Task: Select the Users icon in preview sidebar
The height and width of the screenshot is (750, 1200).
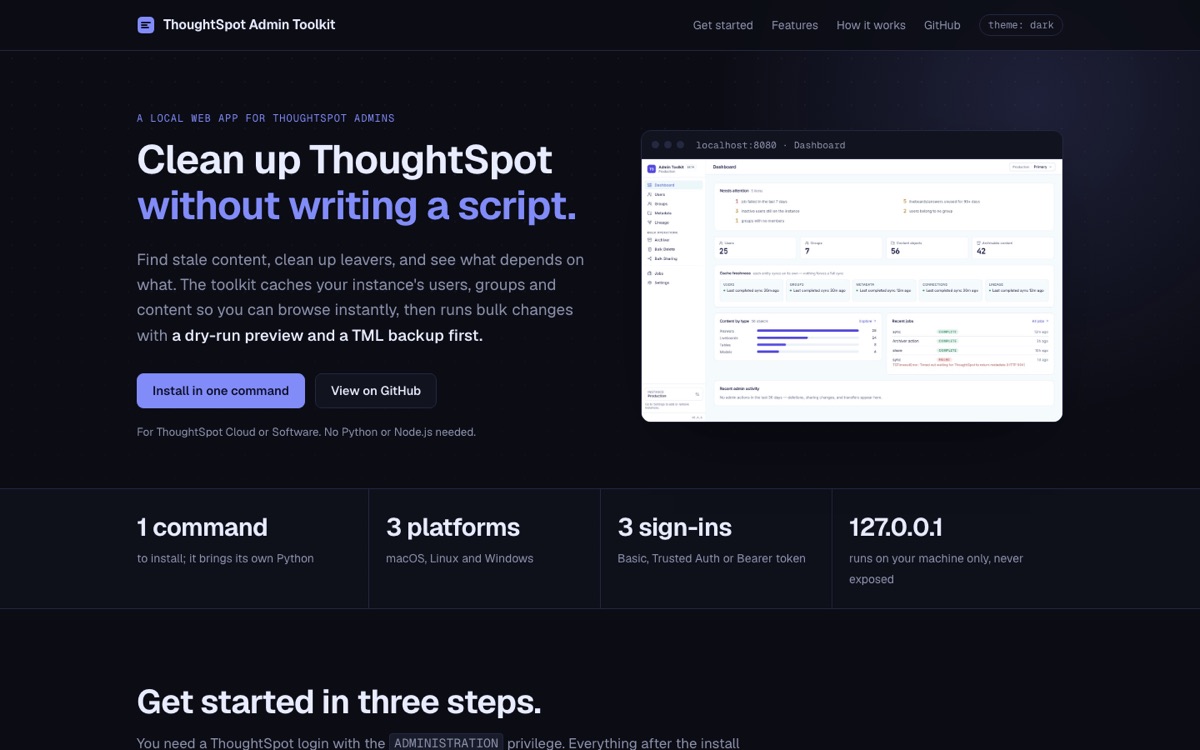Action: click(x=649, y=194)
